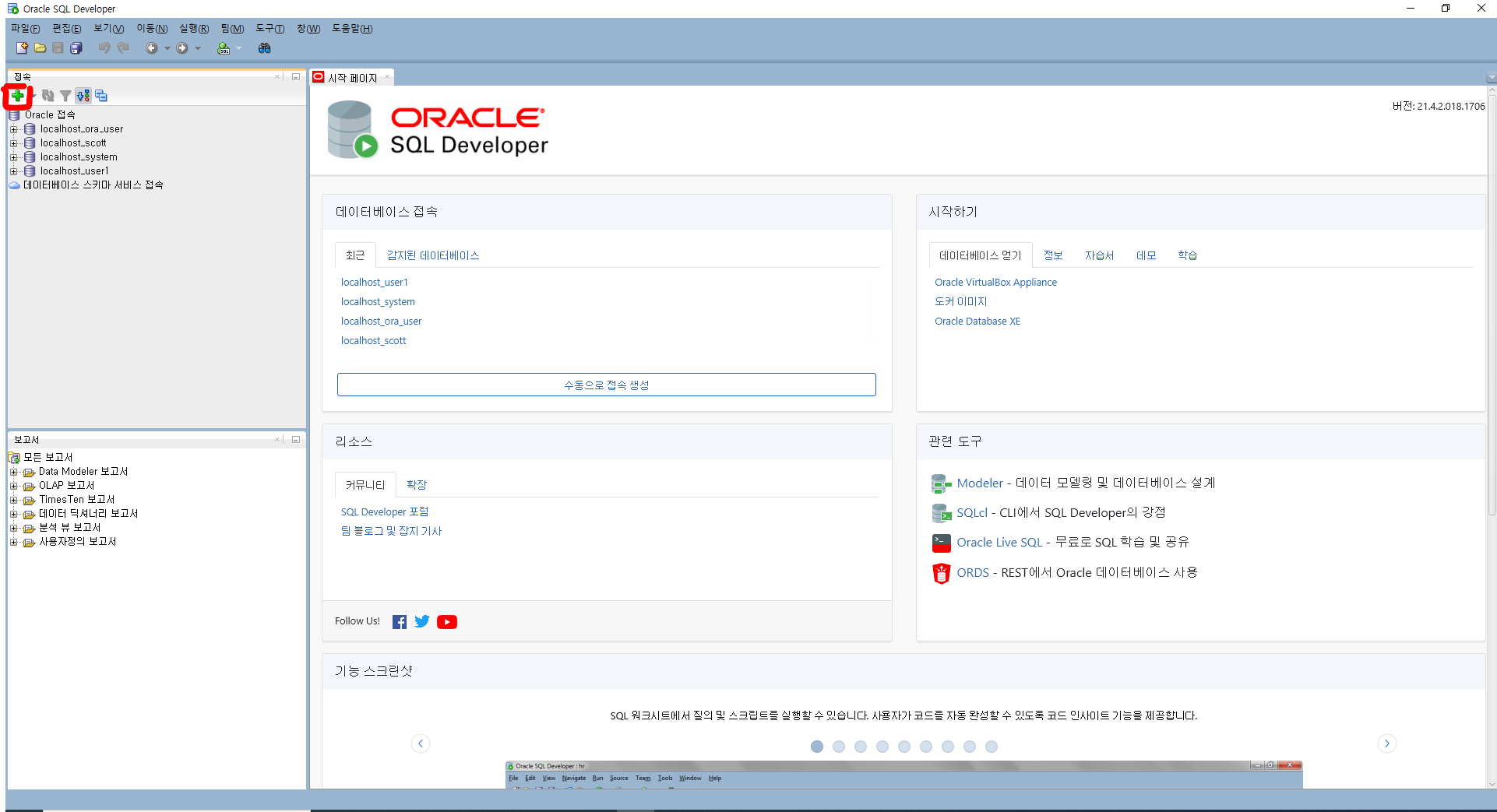Expand the 데이터 딕셔너리 보고서 folder

point(13,514)
